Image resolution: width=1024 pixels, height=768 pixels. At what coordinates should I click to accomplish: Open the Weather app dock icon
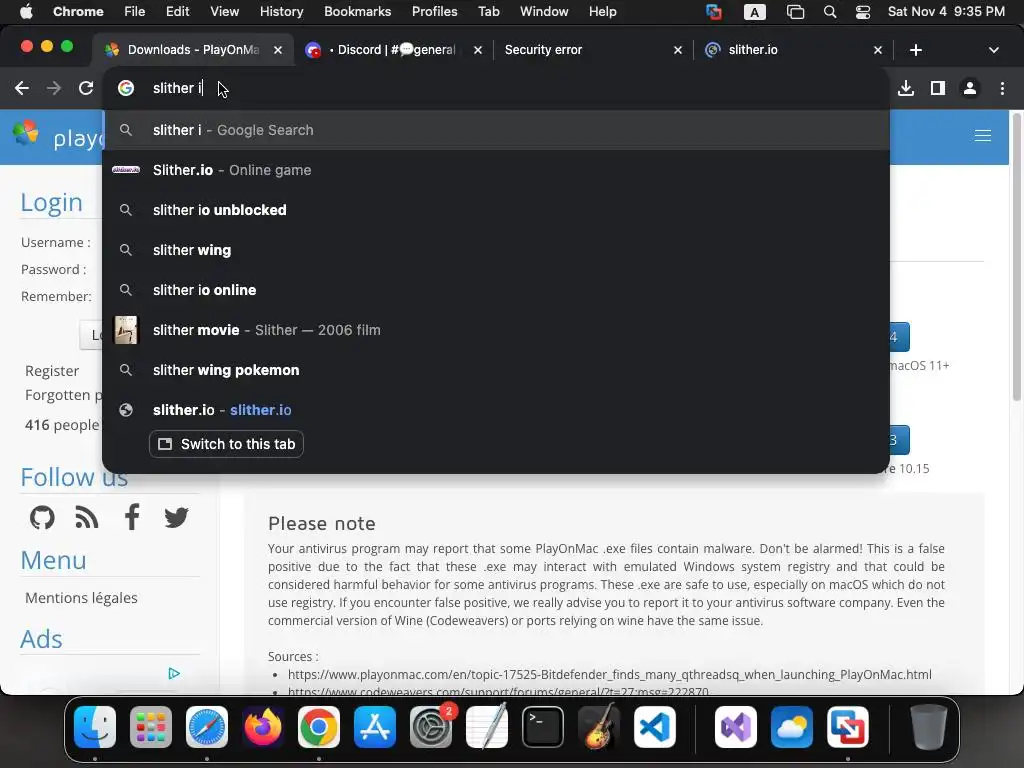click(x=792, y=727)
